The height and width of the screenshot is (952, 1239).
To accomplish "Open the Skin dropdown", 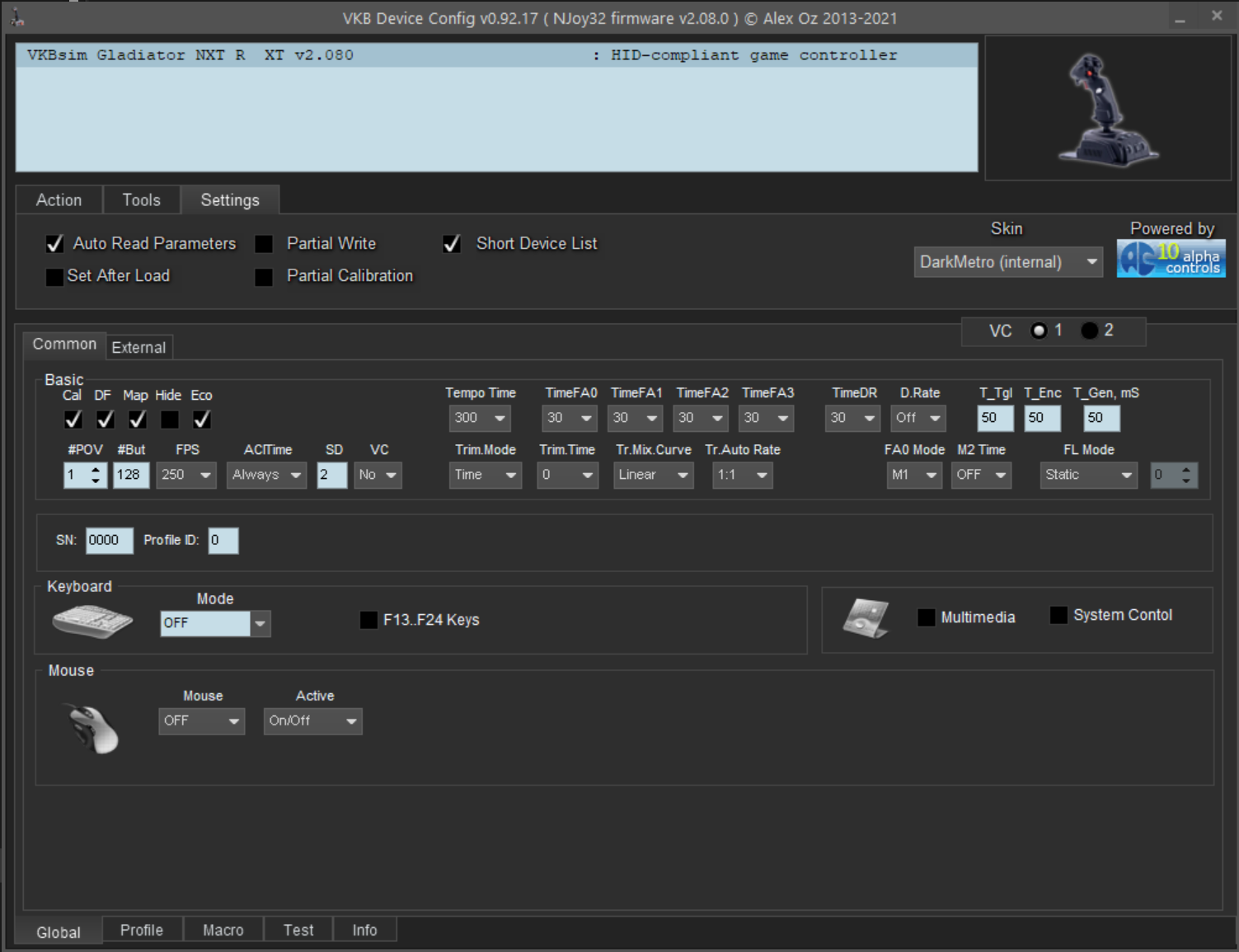I will (1007, 262).
